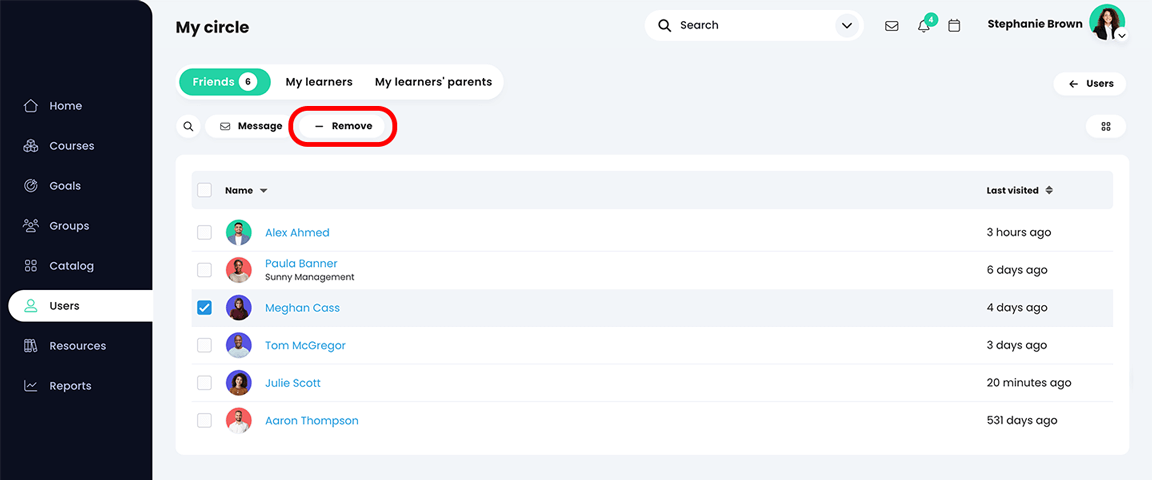Viewport: 1152px width, 480px height.
Task: Click Tom McGregor's avatar
Action: tap(239, 345)
